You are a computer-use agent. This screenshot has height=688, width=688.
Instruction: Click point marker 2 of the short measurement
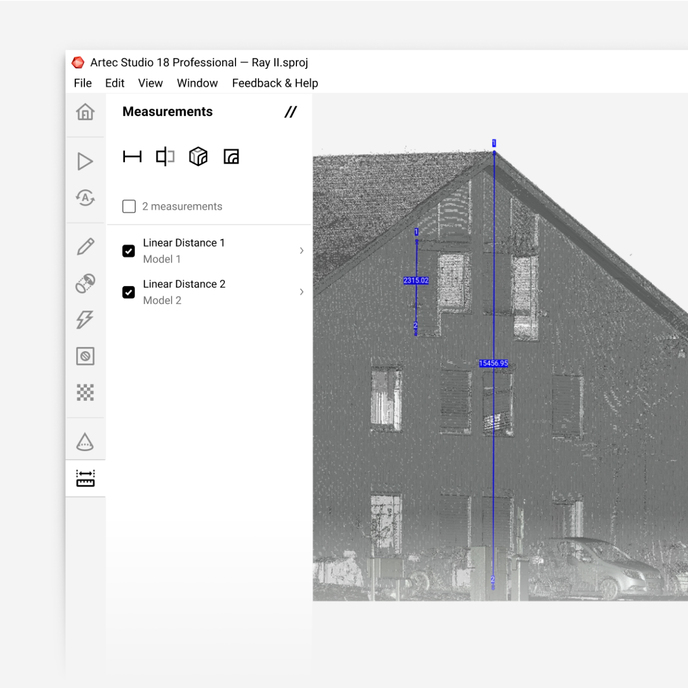pyautogui.click(x=416, y=326)
